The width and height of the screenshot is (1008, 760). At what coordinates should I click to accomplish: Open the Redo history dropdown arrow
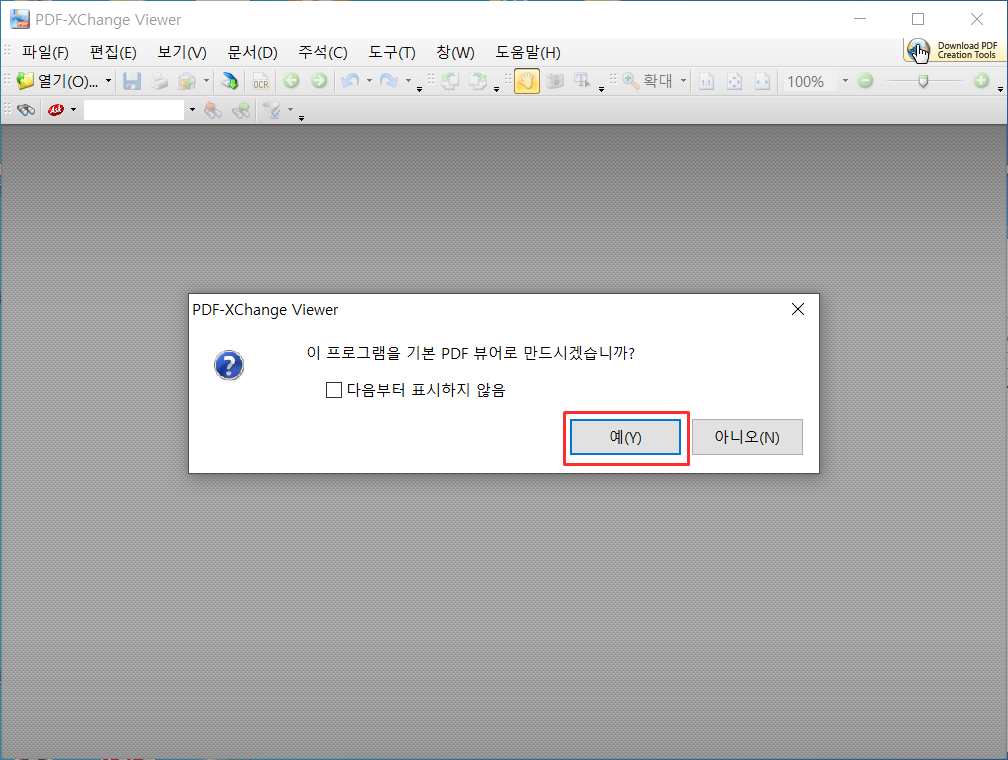coord(408,81)
